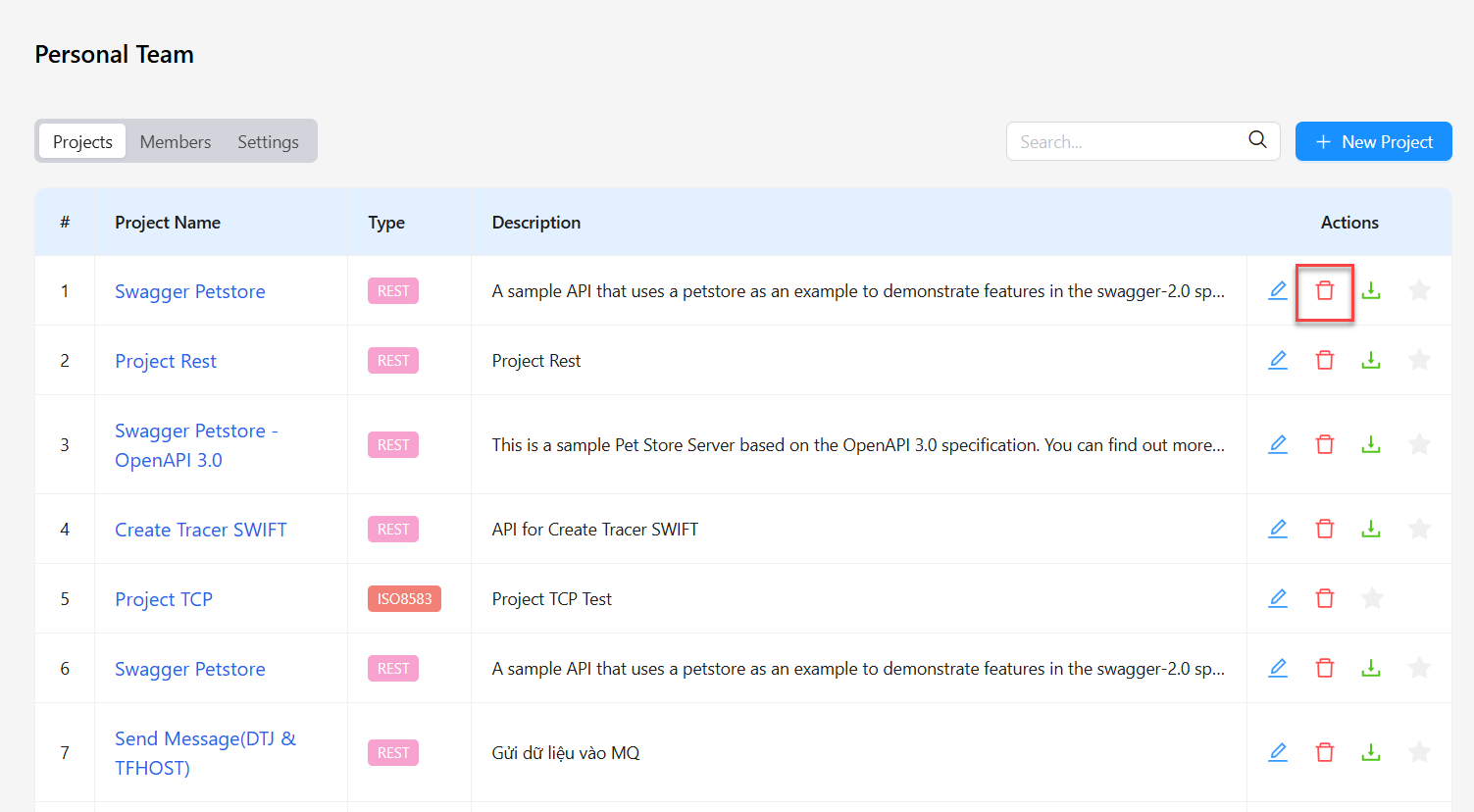The image size is (1474, 812).
Task: Click the trash icon for Swagger Petstore - OpenAPI 3.0
Action: point(1325,444)
